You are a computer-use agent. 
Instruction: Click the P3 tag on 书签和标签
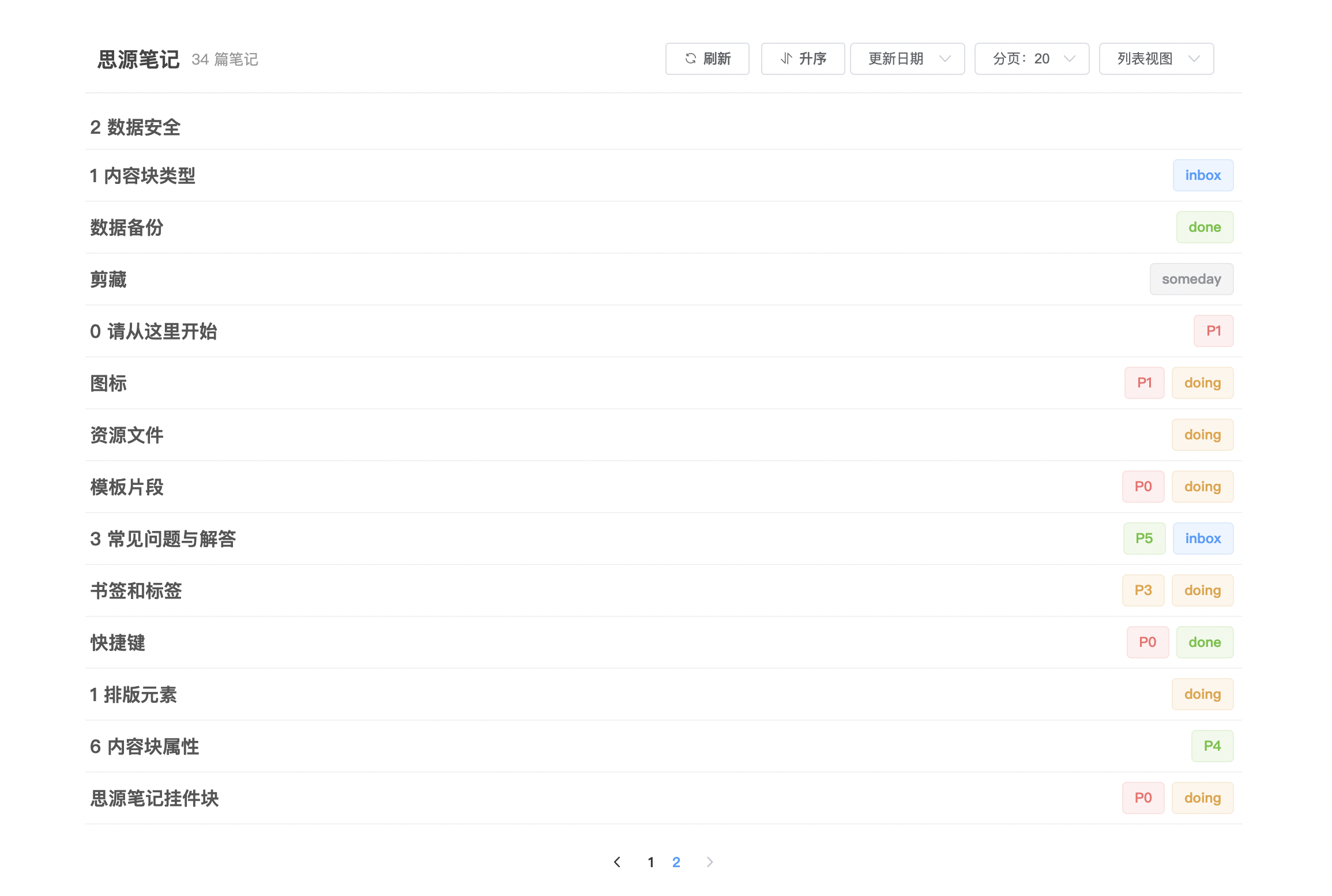(1143, 590)
